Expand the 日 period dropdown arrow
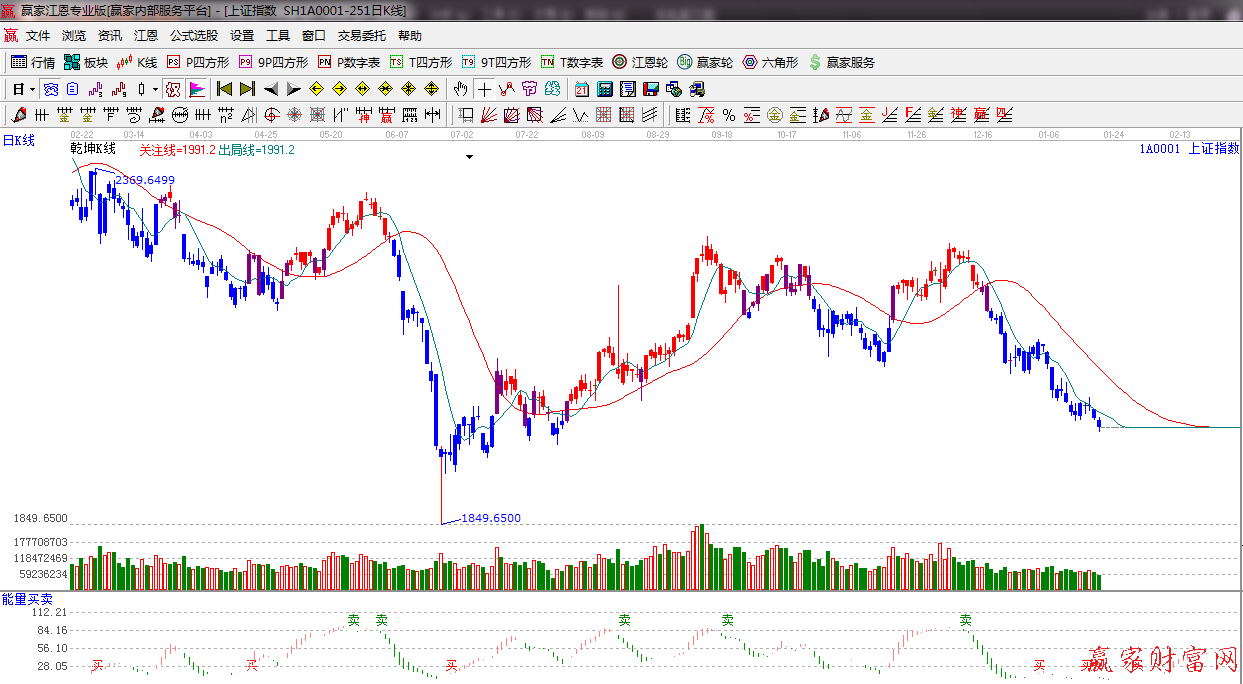This screenshot has width=1243, height=684. click(32, 89)
